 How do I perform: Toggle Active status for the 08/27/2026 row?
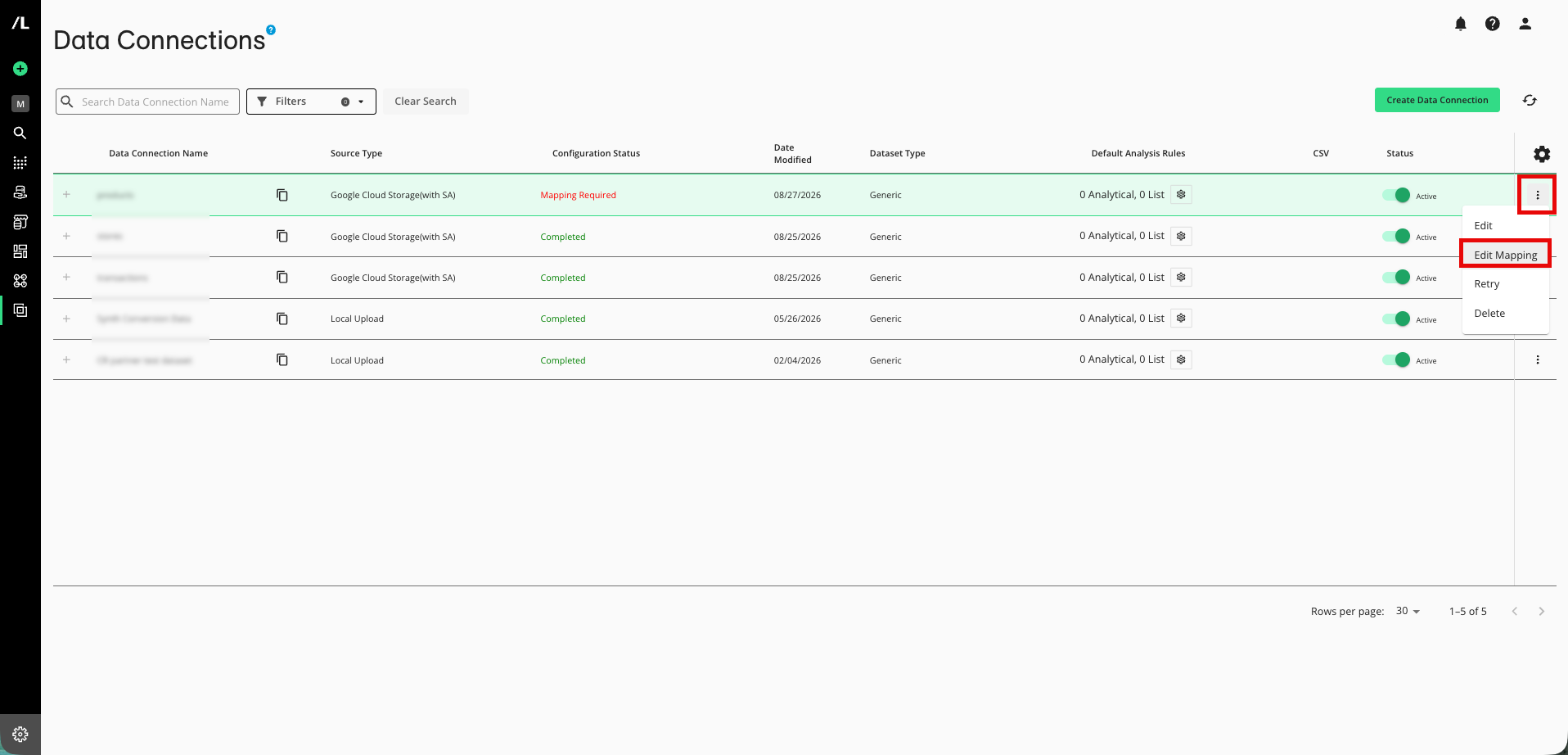(x=1396, y=195)
